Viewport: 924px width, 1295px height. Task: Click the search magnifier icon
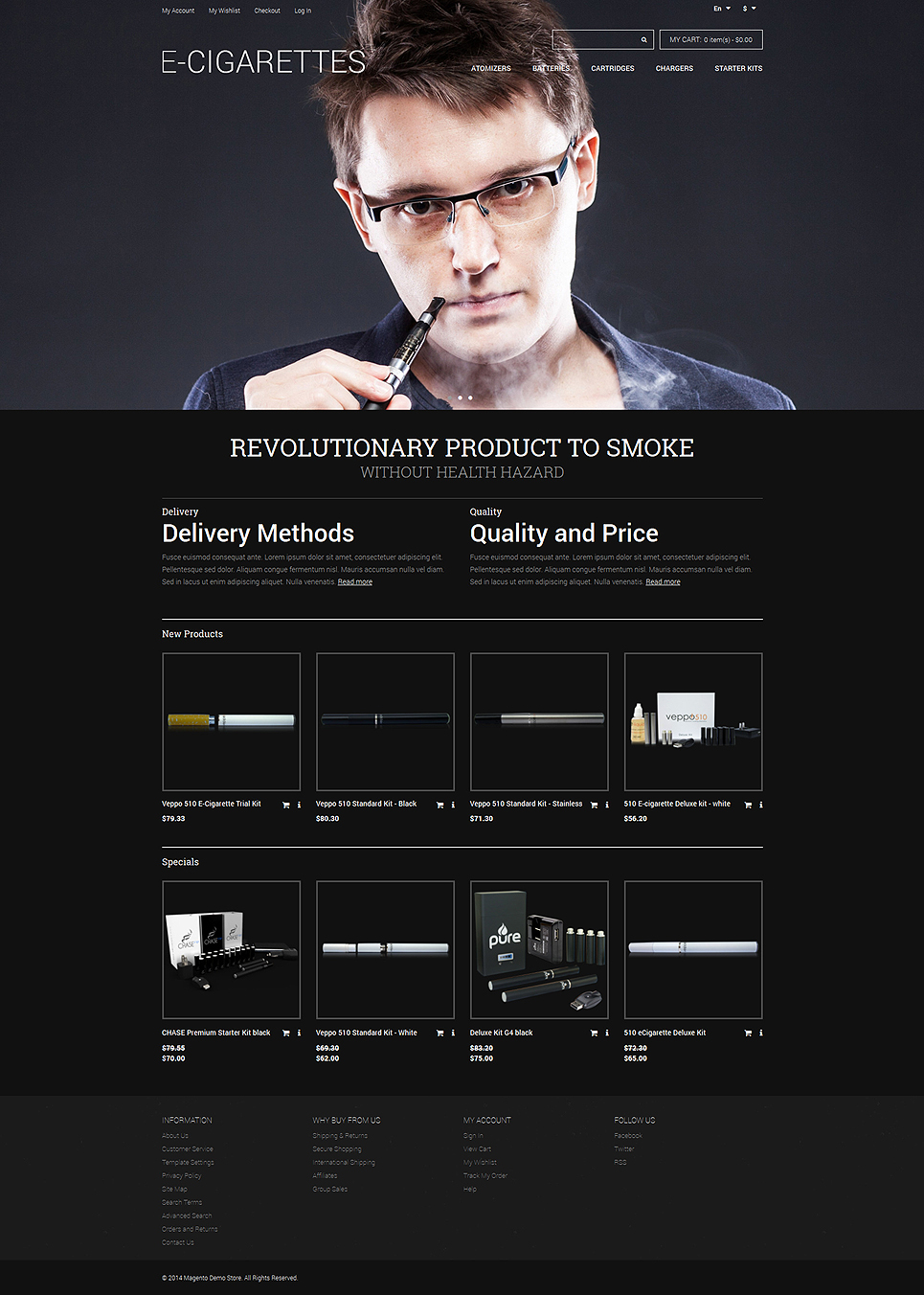(643, 40)
